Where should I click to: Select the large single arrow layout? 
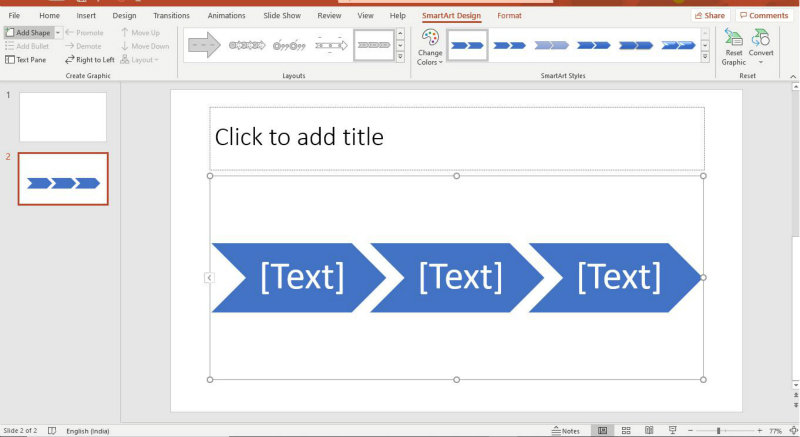(x=205, y=45)
